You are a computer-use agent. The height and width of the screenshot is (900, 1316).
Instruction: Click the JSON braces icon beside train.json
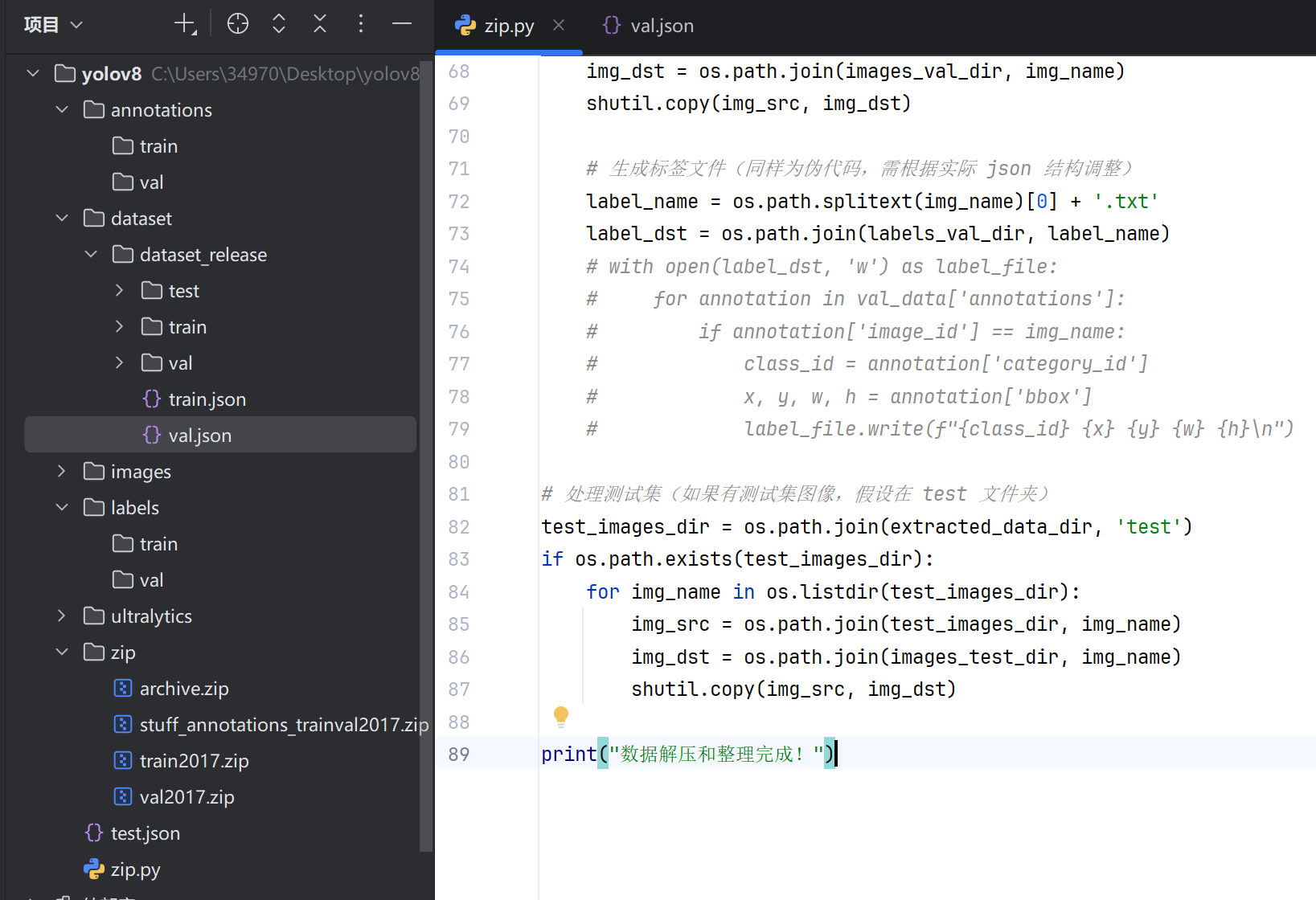[x=152, y=399]
